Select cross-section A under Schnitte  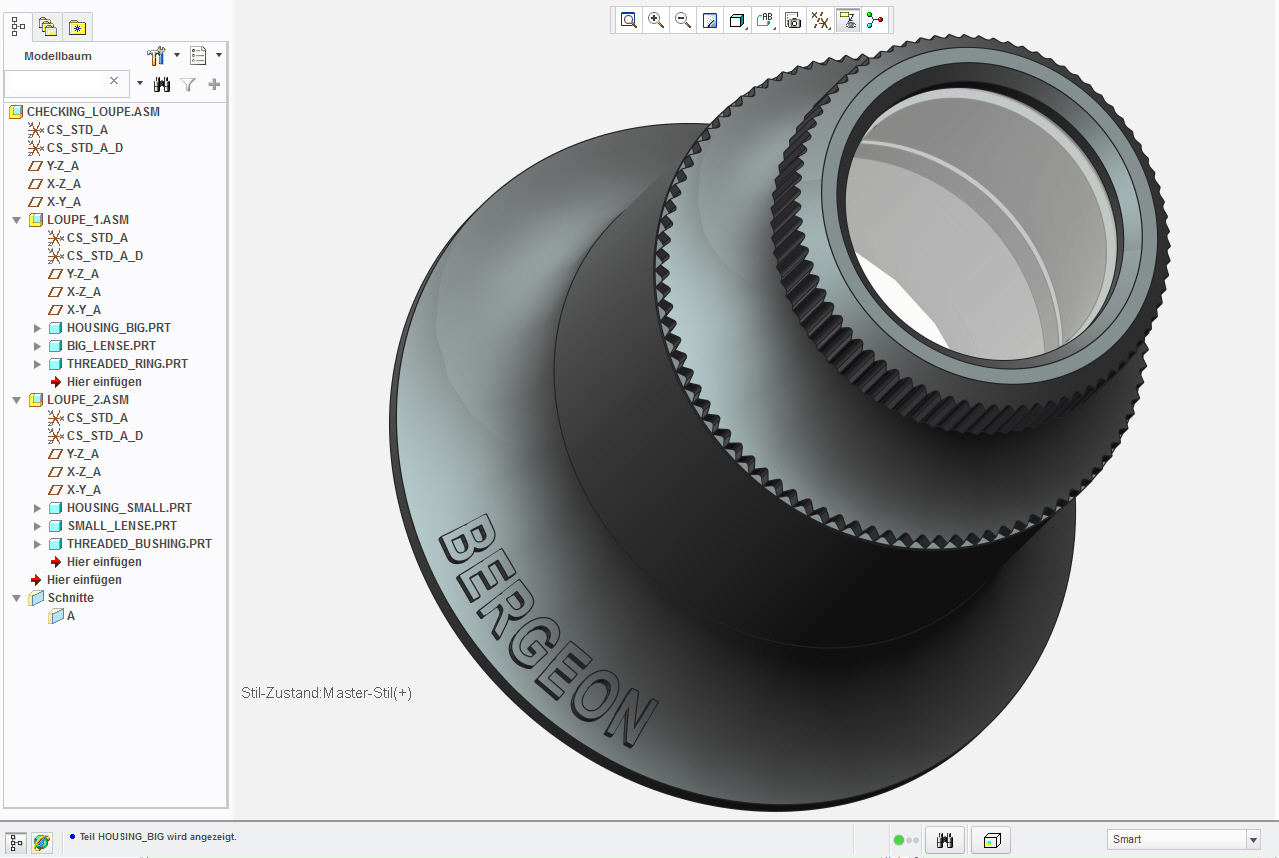point(70,616)
